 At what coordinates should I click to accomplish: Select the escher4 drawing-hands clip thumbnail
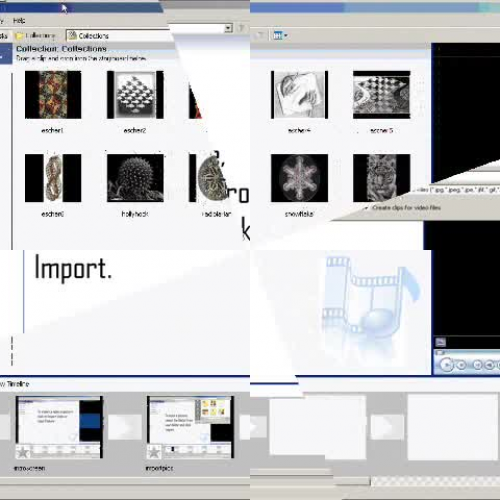point(299,95)
